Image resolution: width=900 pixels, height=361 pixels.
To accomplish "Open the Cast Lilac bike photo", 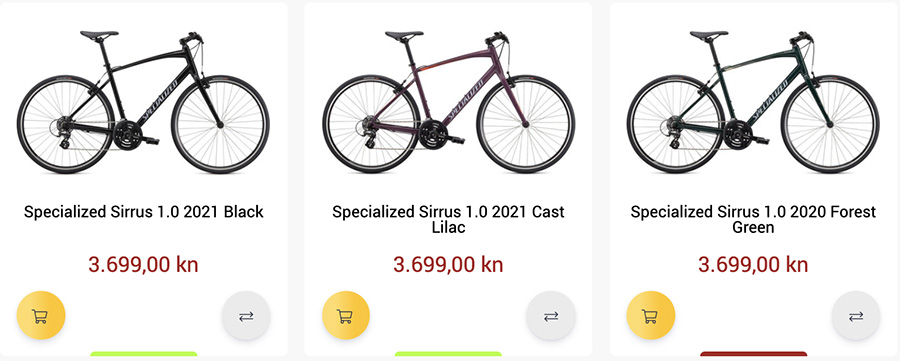I will [x=448, y=102].
